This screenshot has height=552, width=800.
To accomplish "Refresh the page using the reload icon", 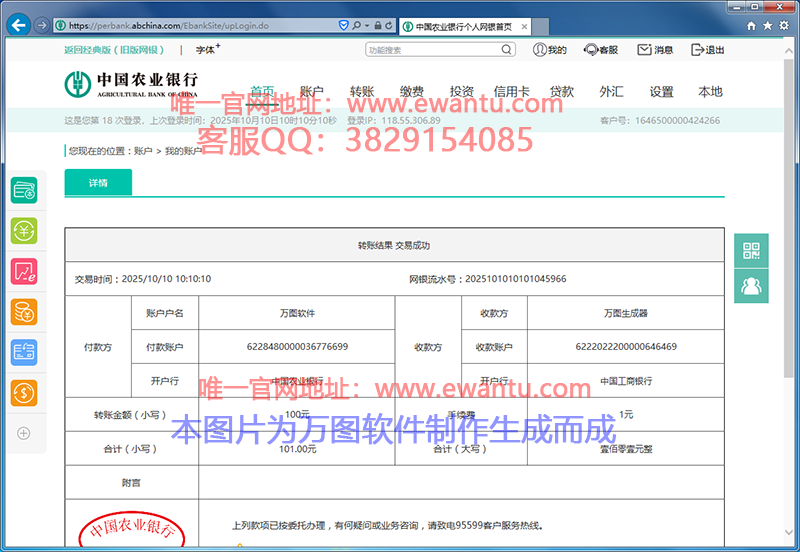I will click(389, 25).
